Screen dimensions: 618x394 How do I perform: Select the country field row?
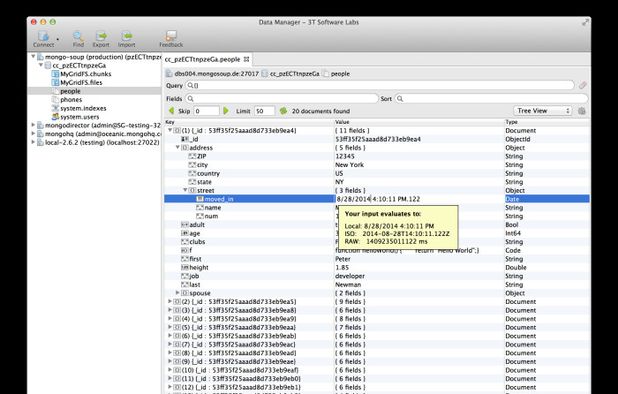377,173
